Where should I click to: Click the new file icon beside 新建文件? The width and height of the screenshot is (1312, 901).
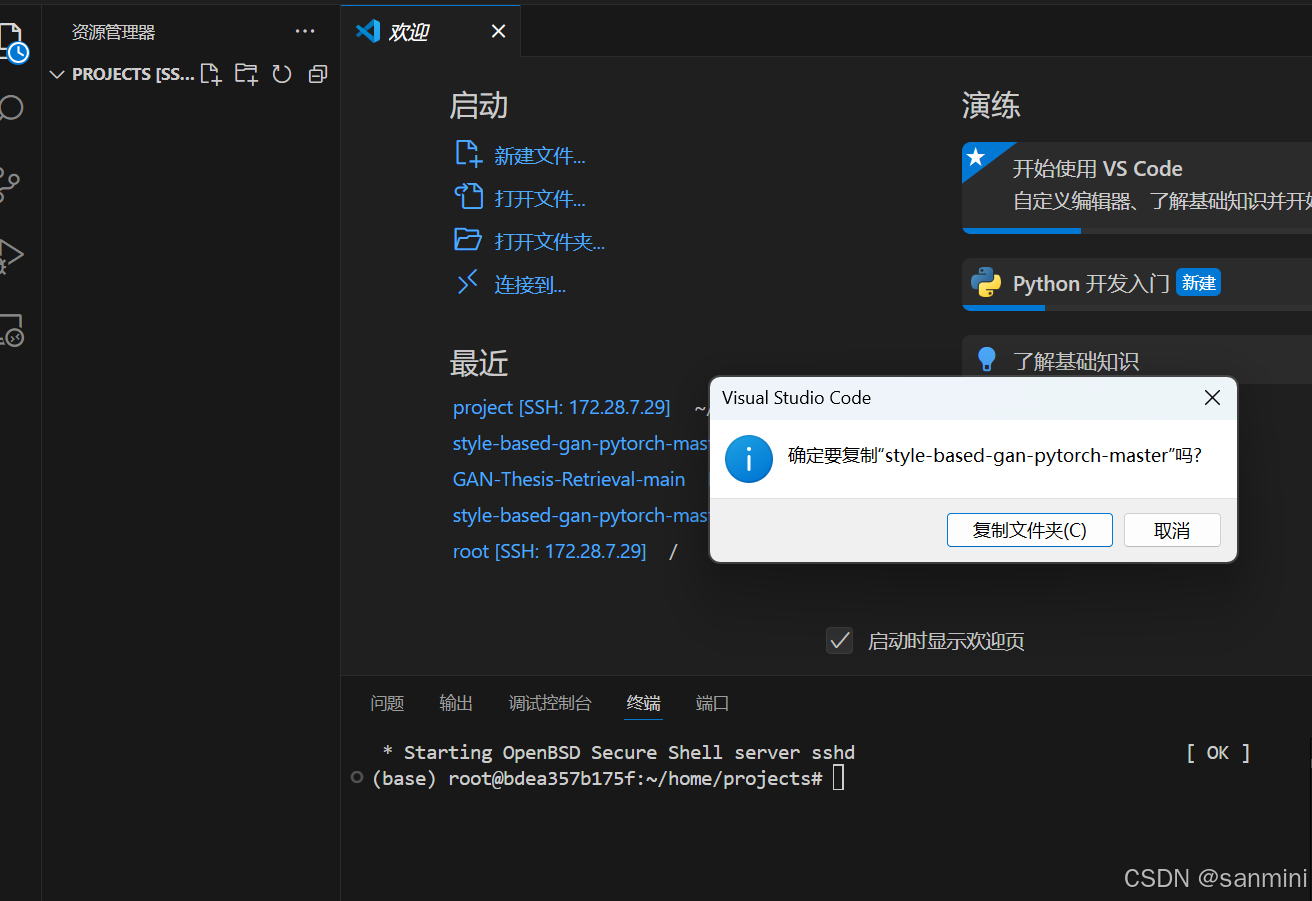[x=468, y=154]
